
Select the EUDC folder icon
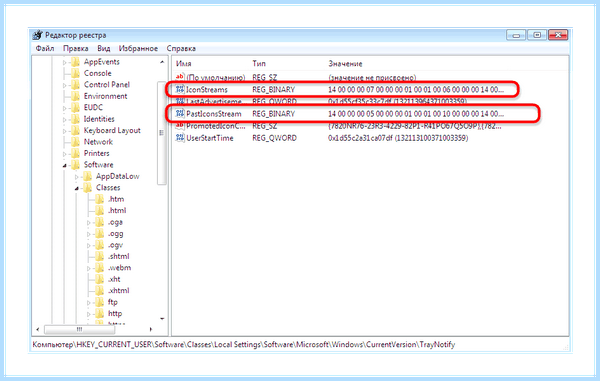[x=76, y=108]
